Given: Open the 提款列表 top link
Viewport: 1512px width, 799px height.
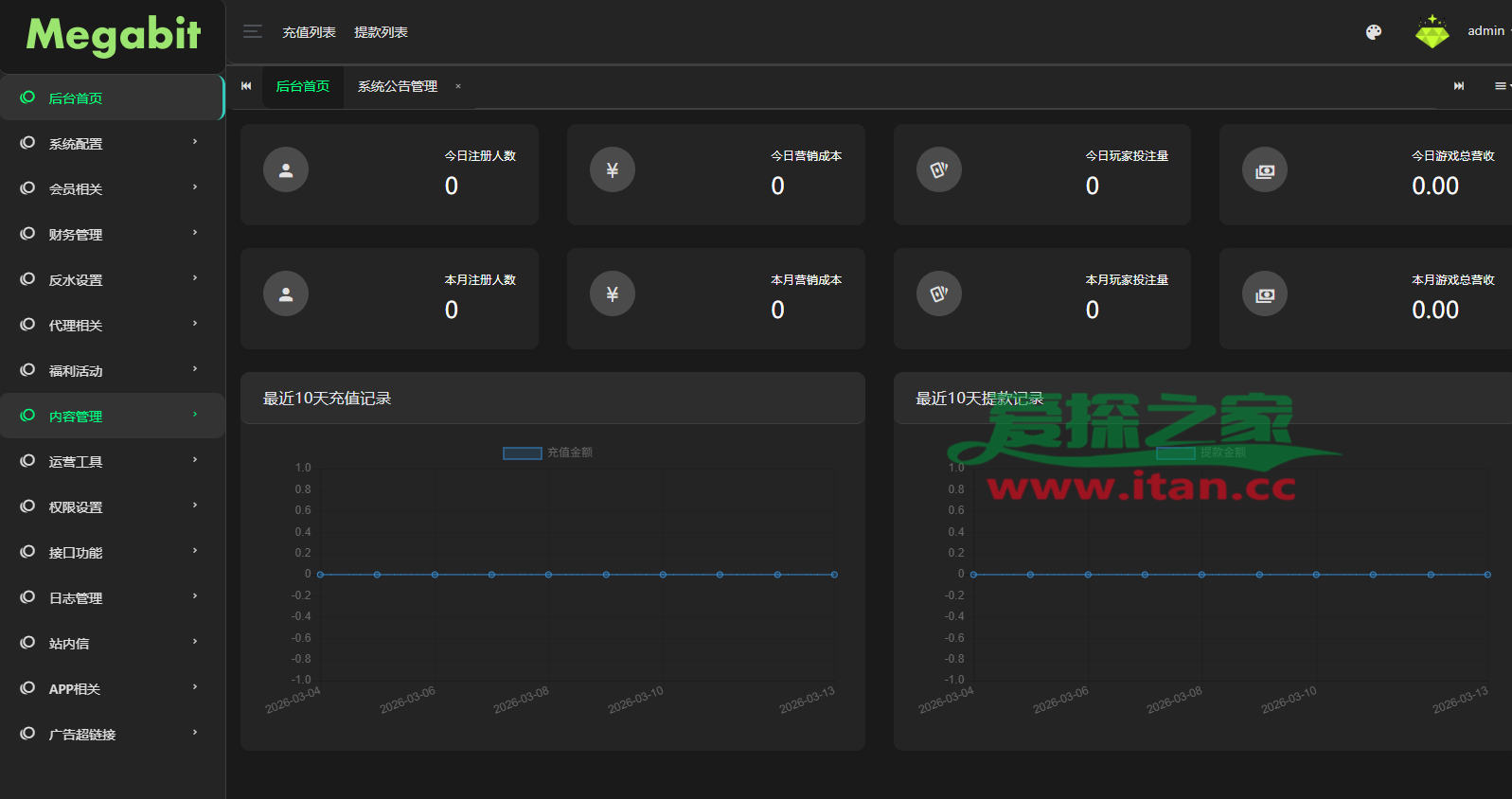Looking at the screenshot, I should [x=381, y=32].
